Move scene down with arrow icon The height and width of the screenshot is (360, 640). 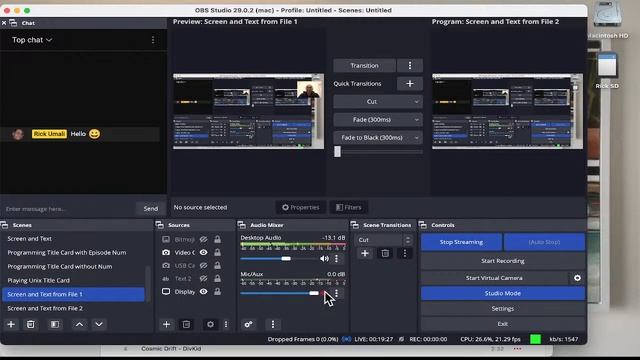click(99, 324)
